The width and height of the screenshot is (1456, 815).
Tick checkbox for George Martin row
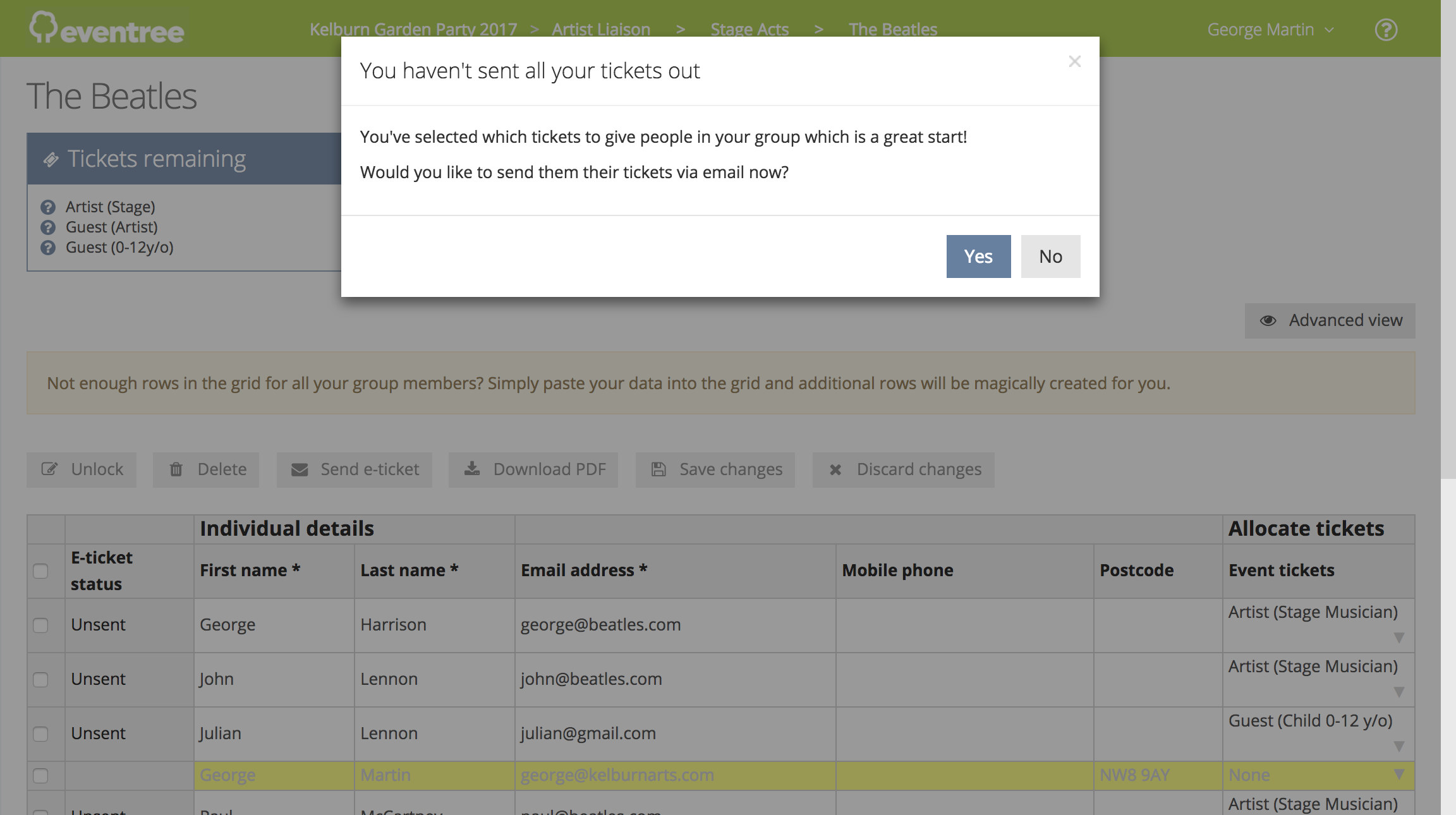[40, 776]
